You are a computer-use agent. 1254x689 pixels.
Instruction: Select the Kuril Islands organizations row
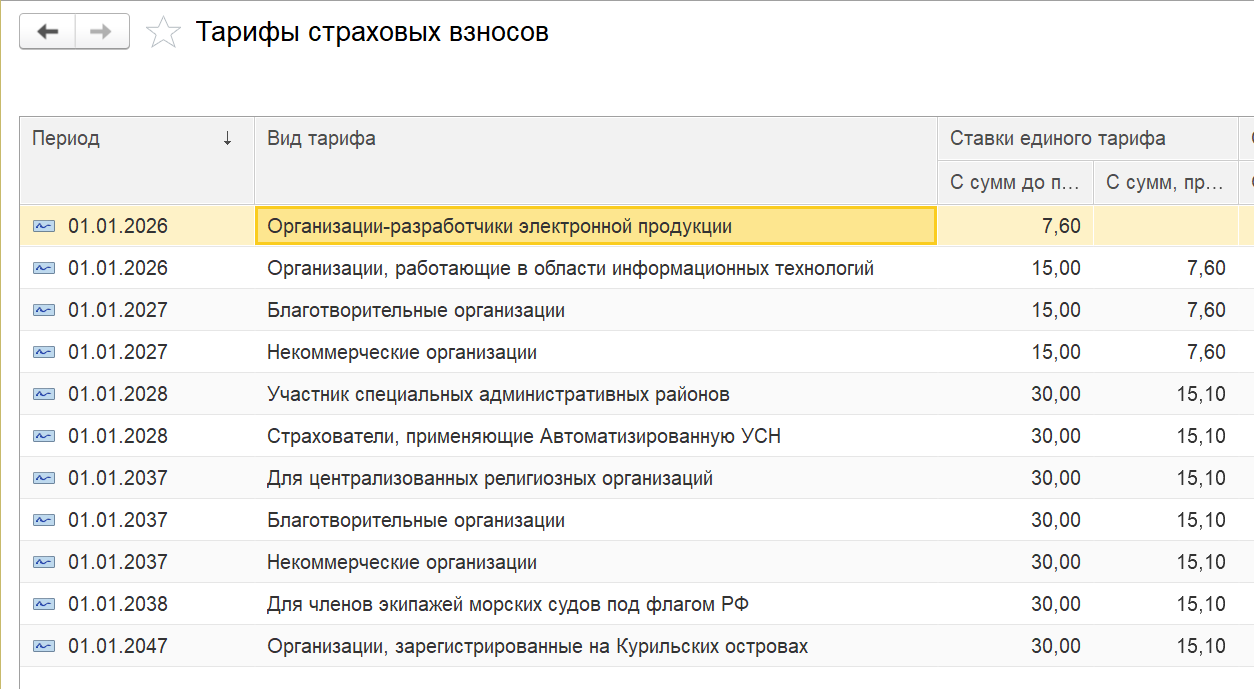pyautogui.click(x=537, y=647)
